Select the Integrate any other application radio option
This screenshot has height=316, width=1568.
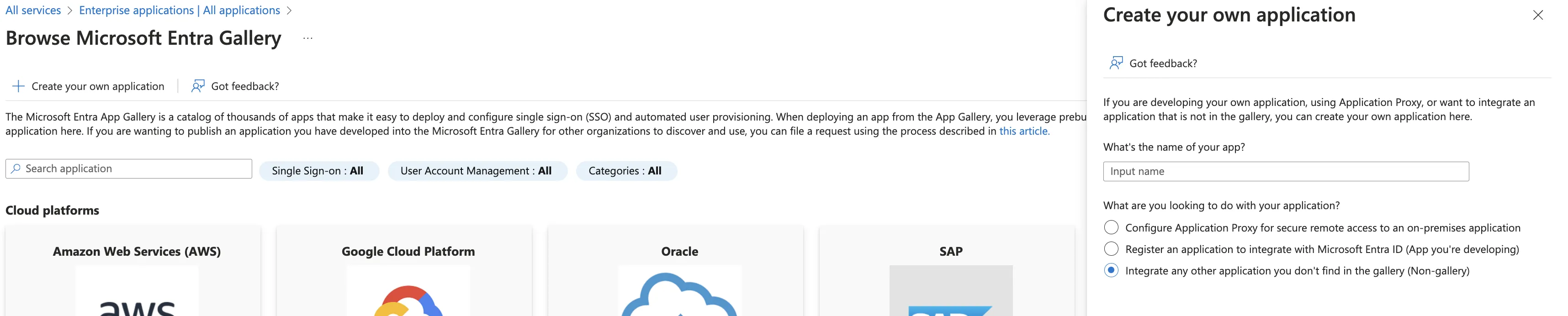[x=1111, y=270]
